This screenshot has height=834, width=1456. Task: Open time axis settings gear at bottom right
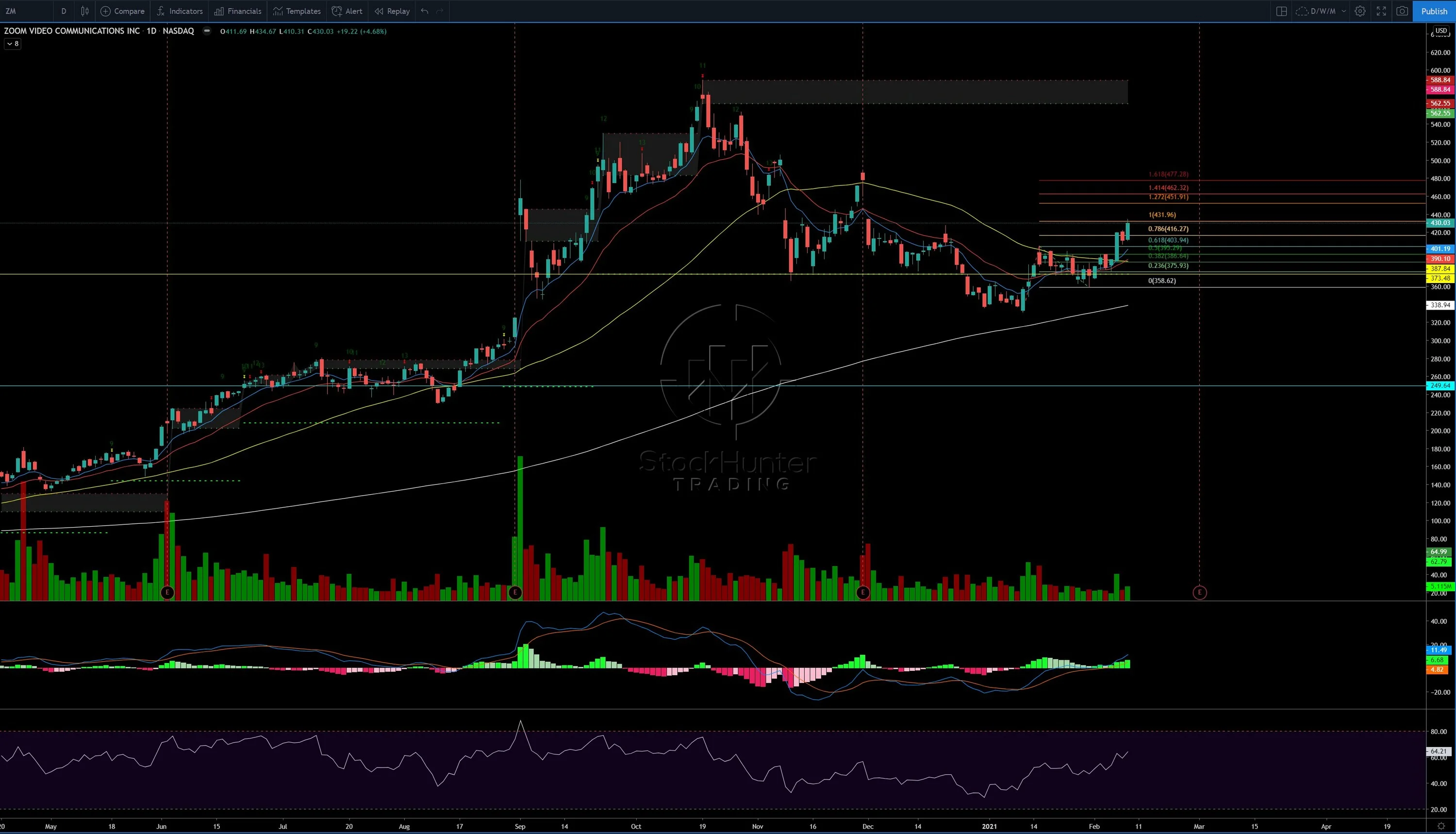(1441, 827)
